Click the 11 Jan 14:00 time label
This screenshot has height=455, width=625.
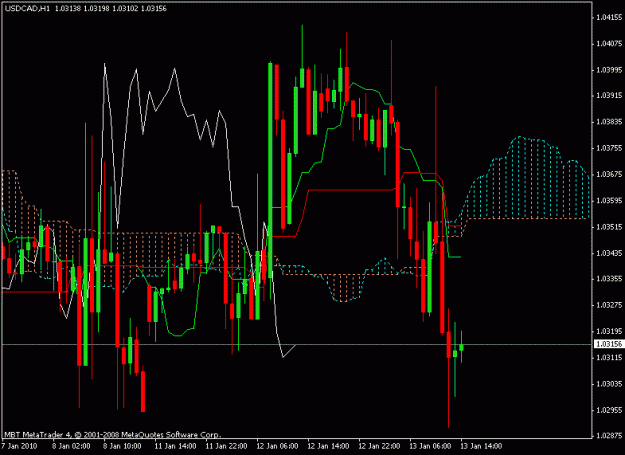[x=175, y=446]
